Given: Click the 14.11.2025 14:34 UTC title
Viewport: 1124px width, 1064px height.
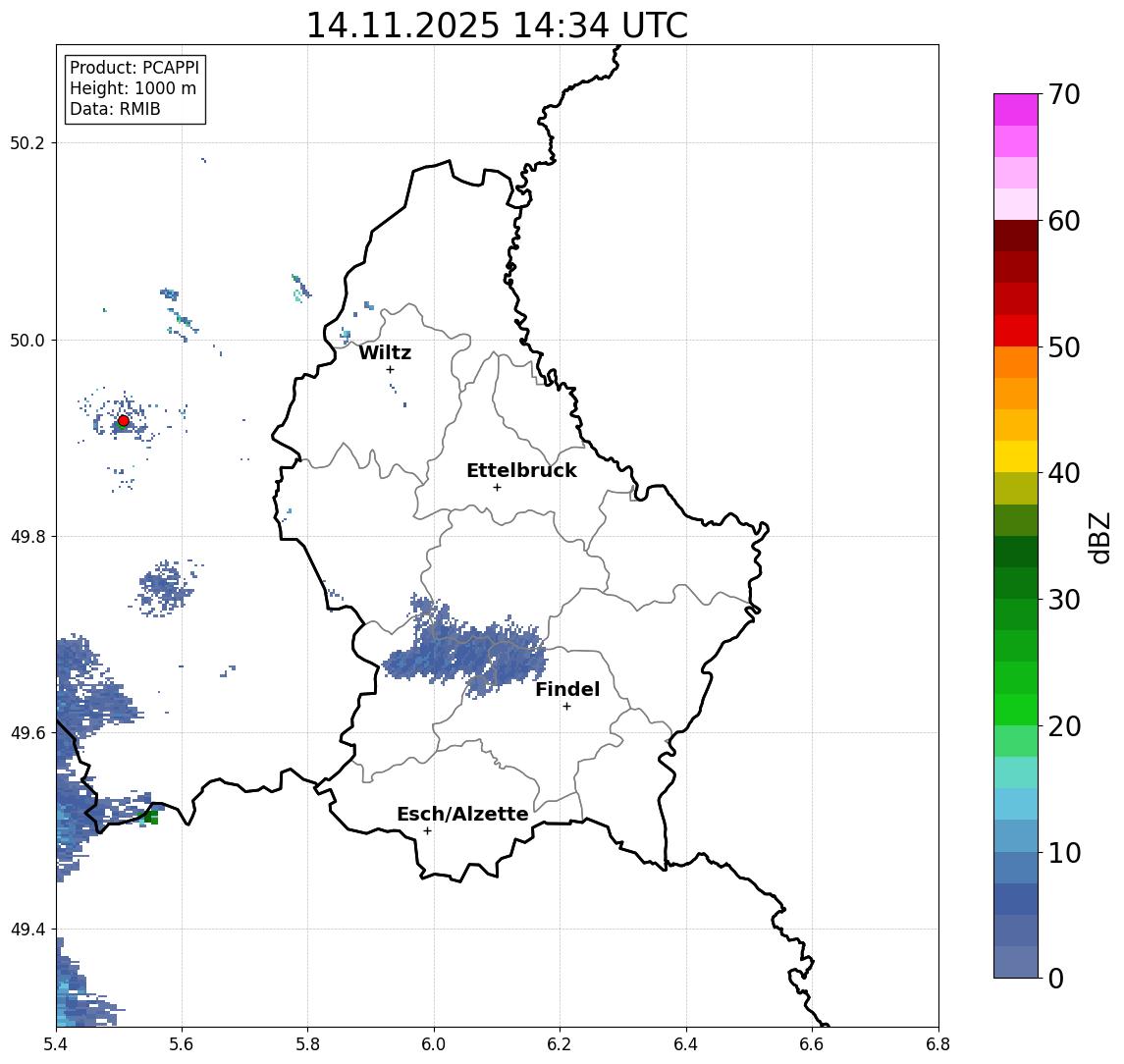Looking at the screenshot, I should pos(497,26).
